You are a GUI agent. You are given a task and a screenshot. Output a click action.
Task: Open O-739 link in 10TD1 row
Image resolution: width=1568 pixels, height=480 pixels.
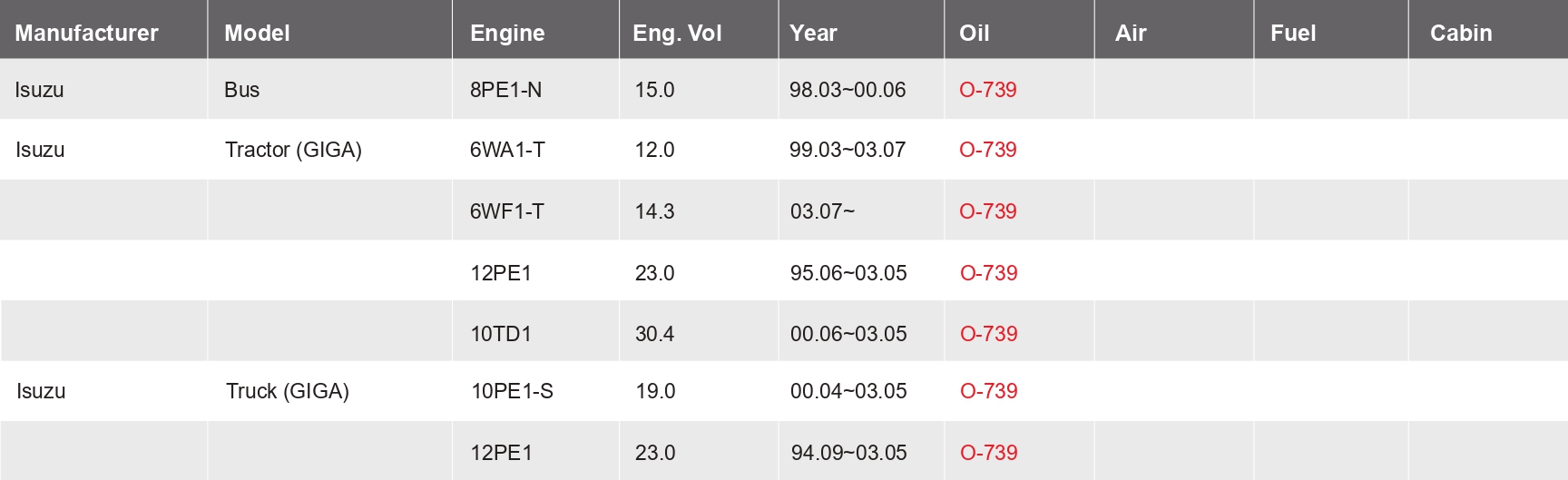coord(988,334)
